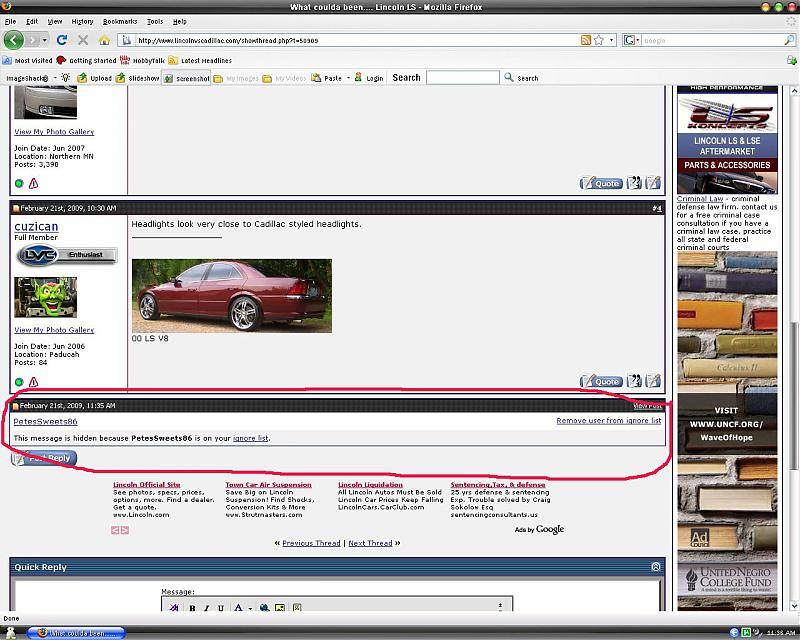Viewport: 800px width, 640px height.
Task: Click the Home icon in navigation bar
Action: pos(104,40)
